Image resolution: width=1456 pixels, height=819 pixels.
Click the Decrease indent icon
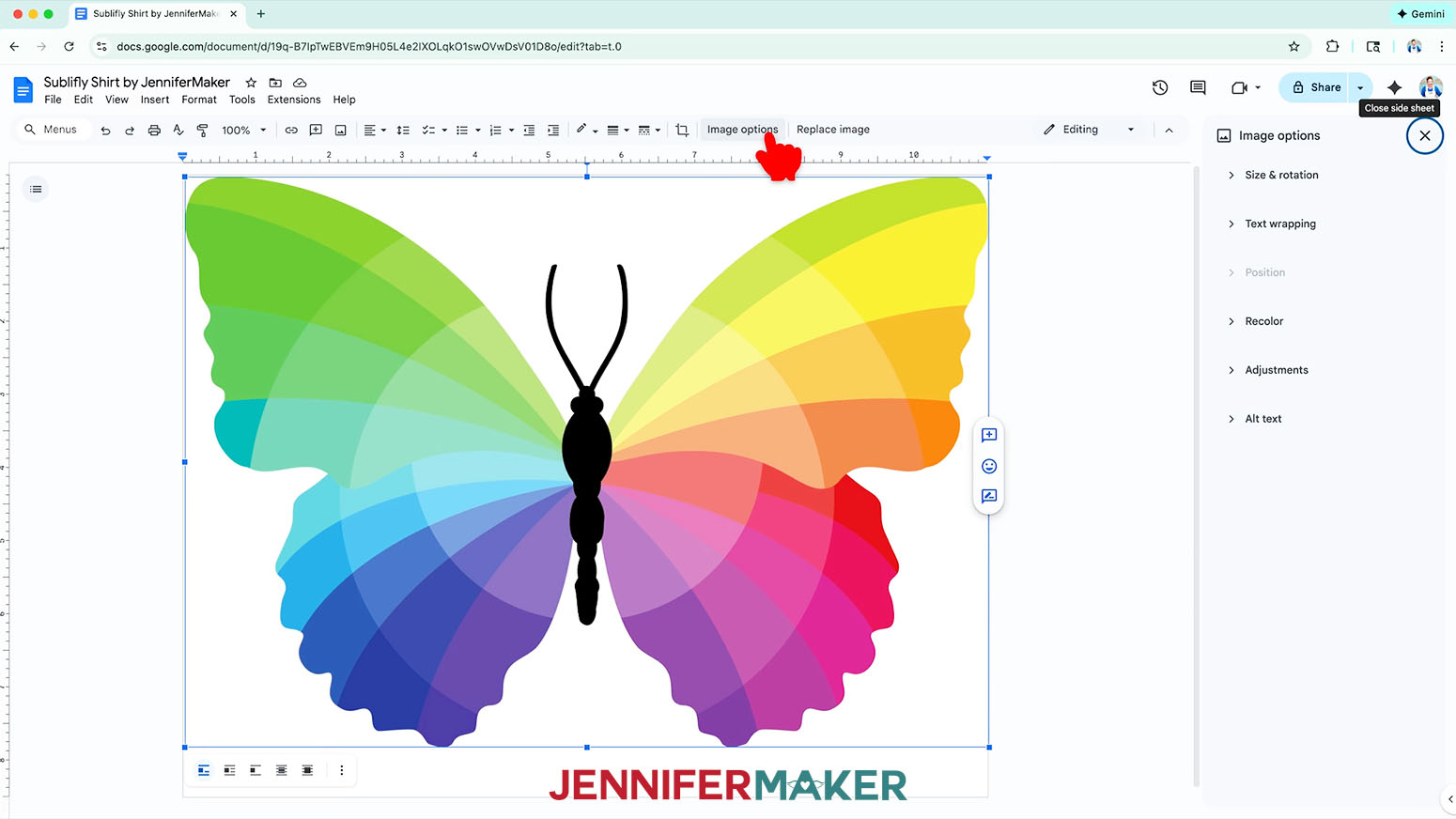point(529,131)
